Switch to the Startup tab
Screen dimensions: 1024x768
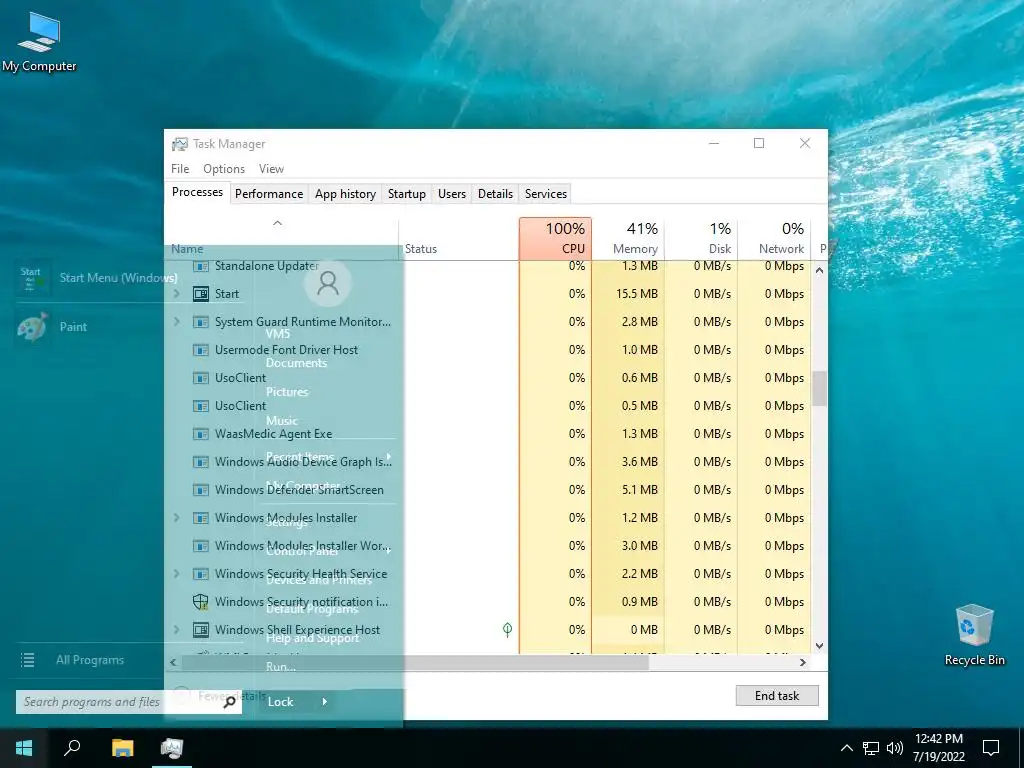click(x=406, y=194)
